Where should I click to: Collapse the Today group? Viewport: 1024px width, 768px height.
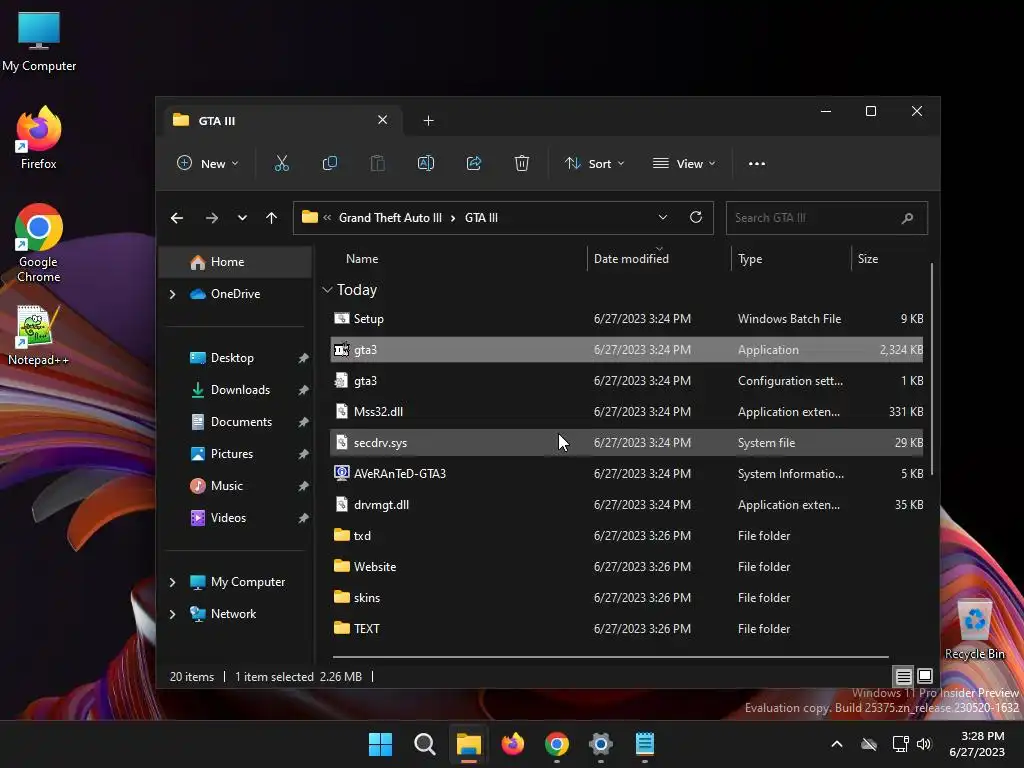point(328,290)
